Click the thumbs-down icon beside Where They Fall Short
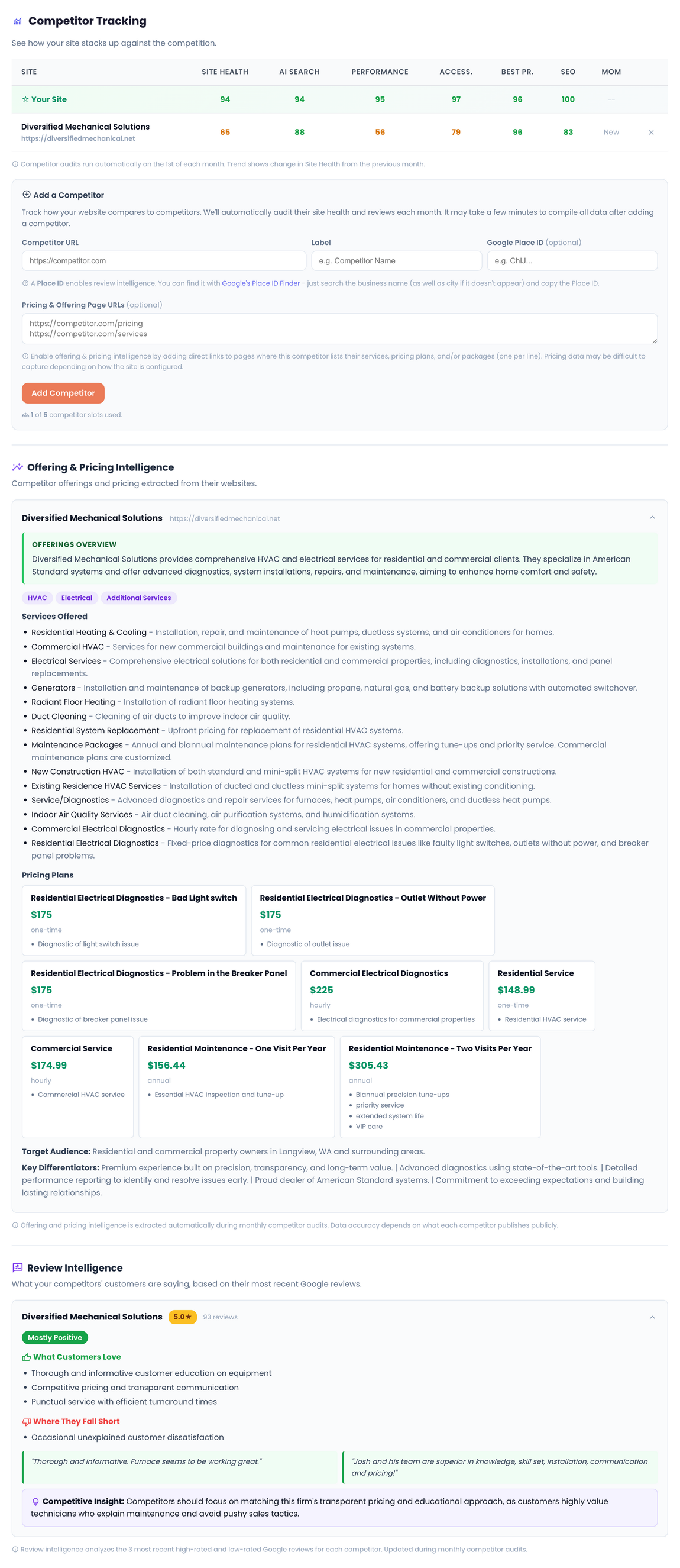The image size is (680, 1568). [x=26, y=1421]
